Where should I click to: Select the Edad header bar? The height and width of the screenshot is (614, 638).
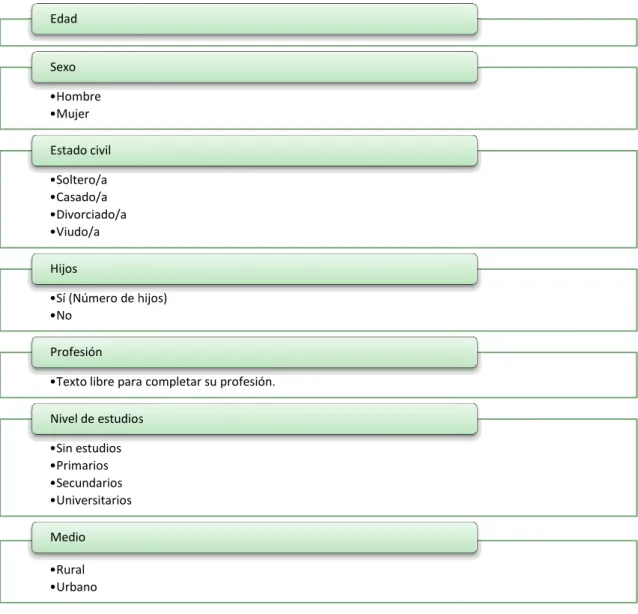click(254, 19)
